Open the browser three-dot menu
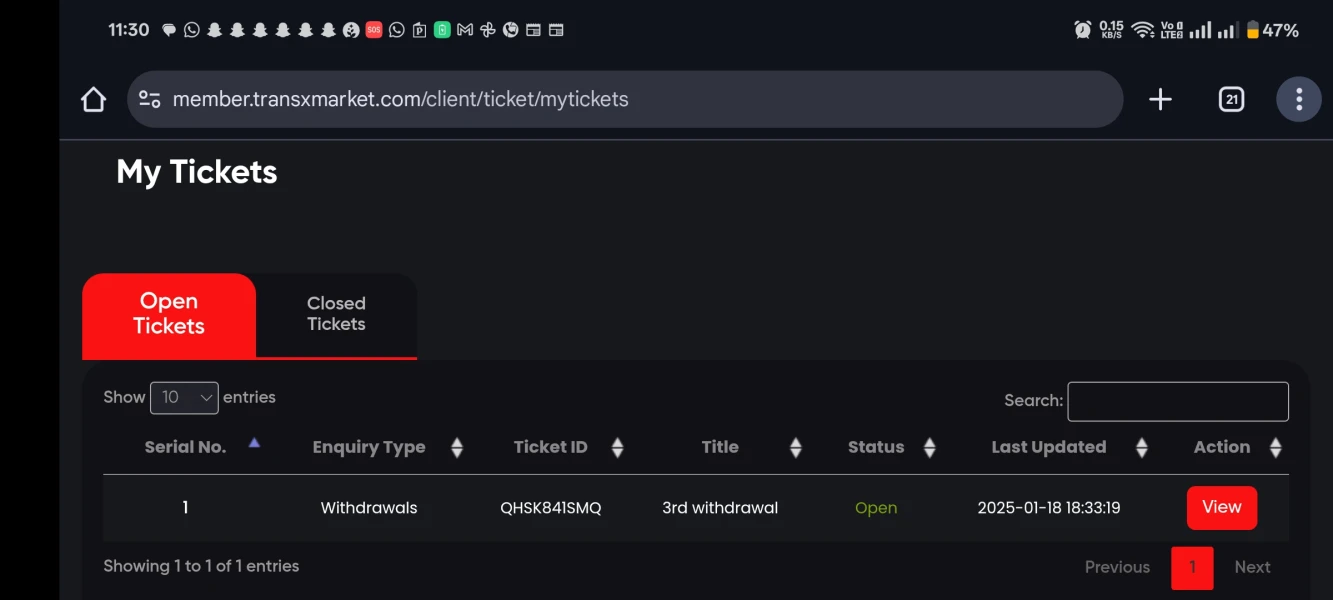Screen dimensions: 1333x600 pos(1298,99)
